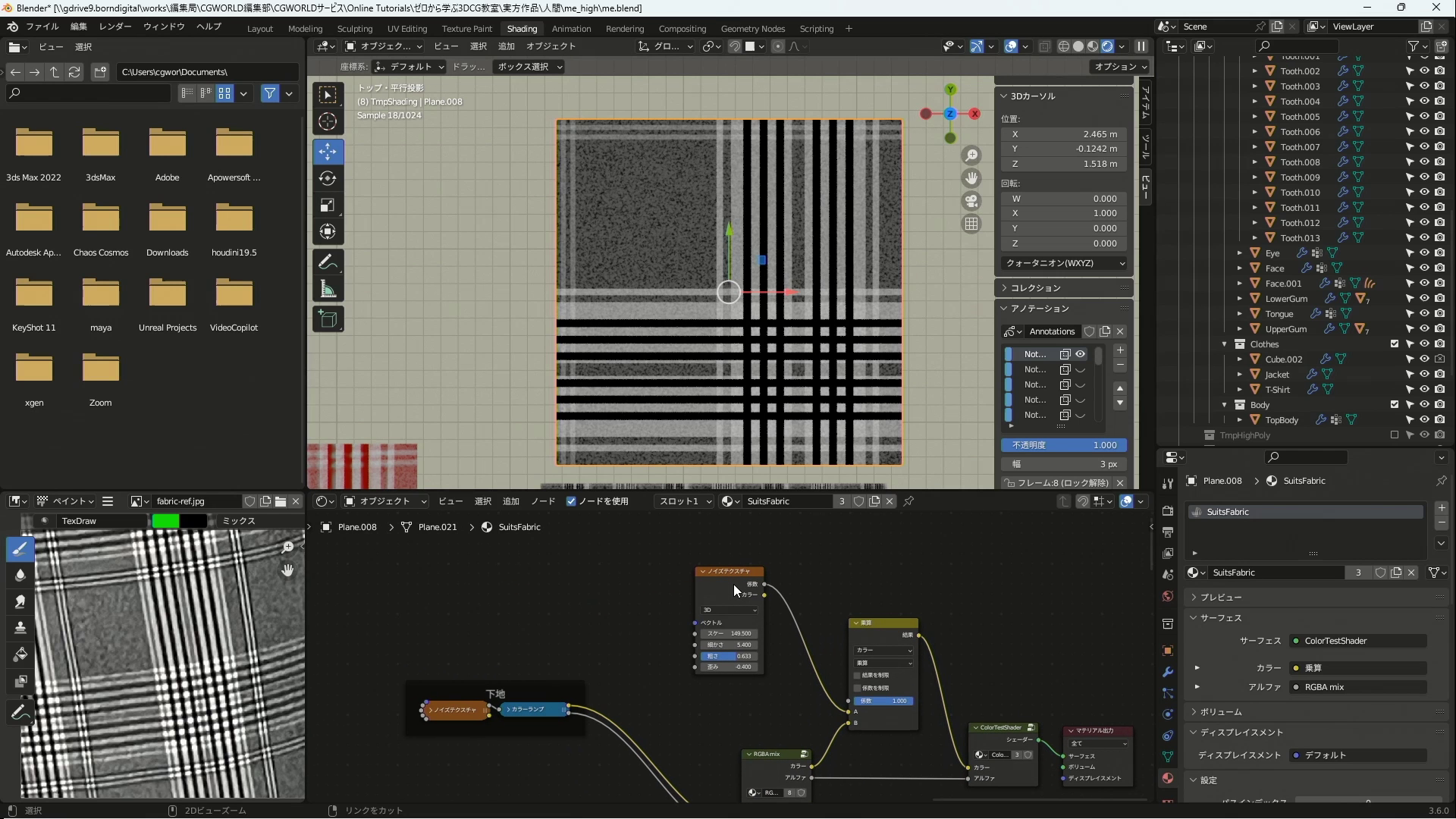The image size is (1456, 819).
Task: Select the Move tool in the 3D viewport
Action: [328, 152]
